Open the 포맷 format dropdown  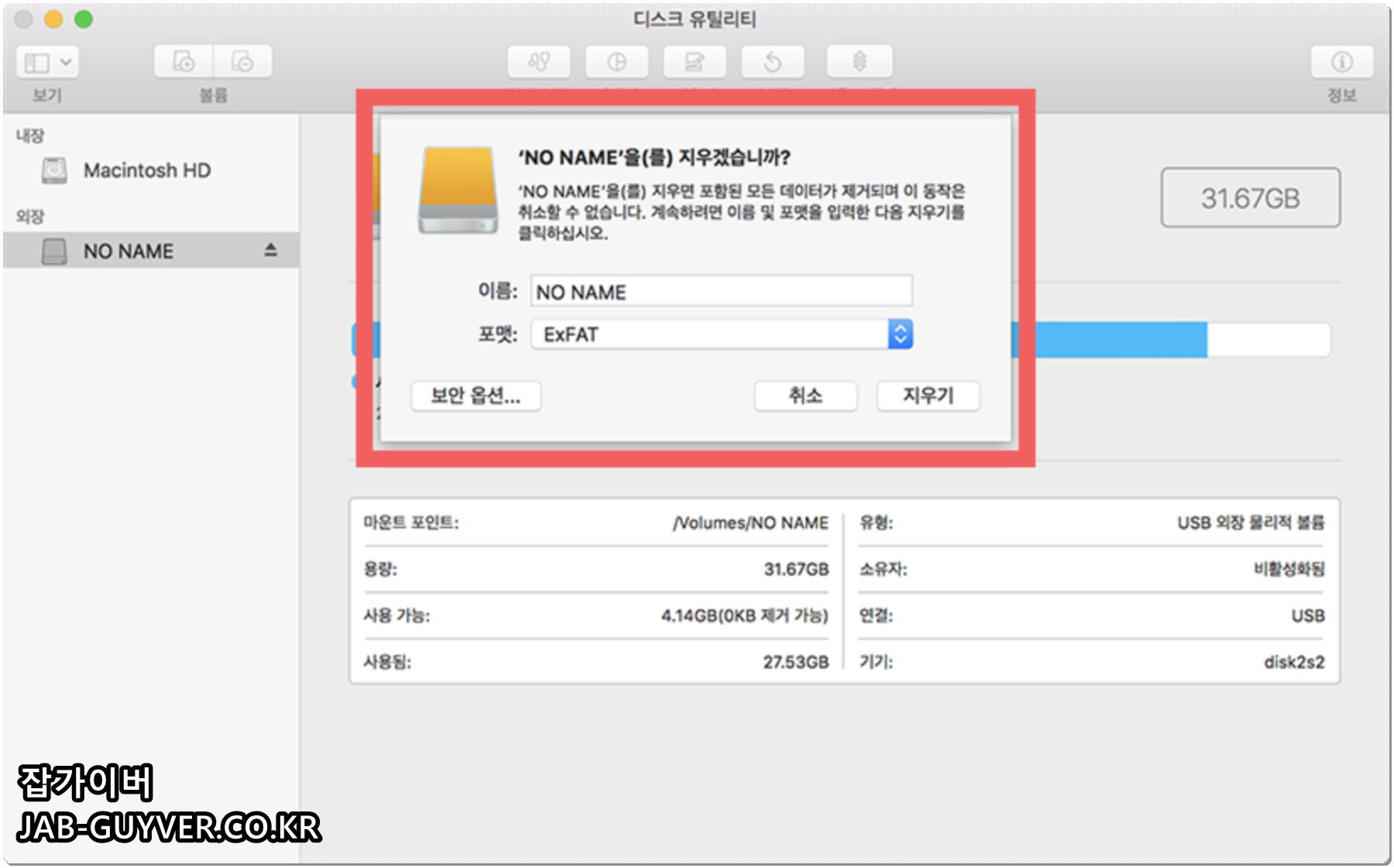click(720, 334)
